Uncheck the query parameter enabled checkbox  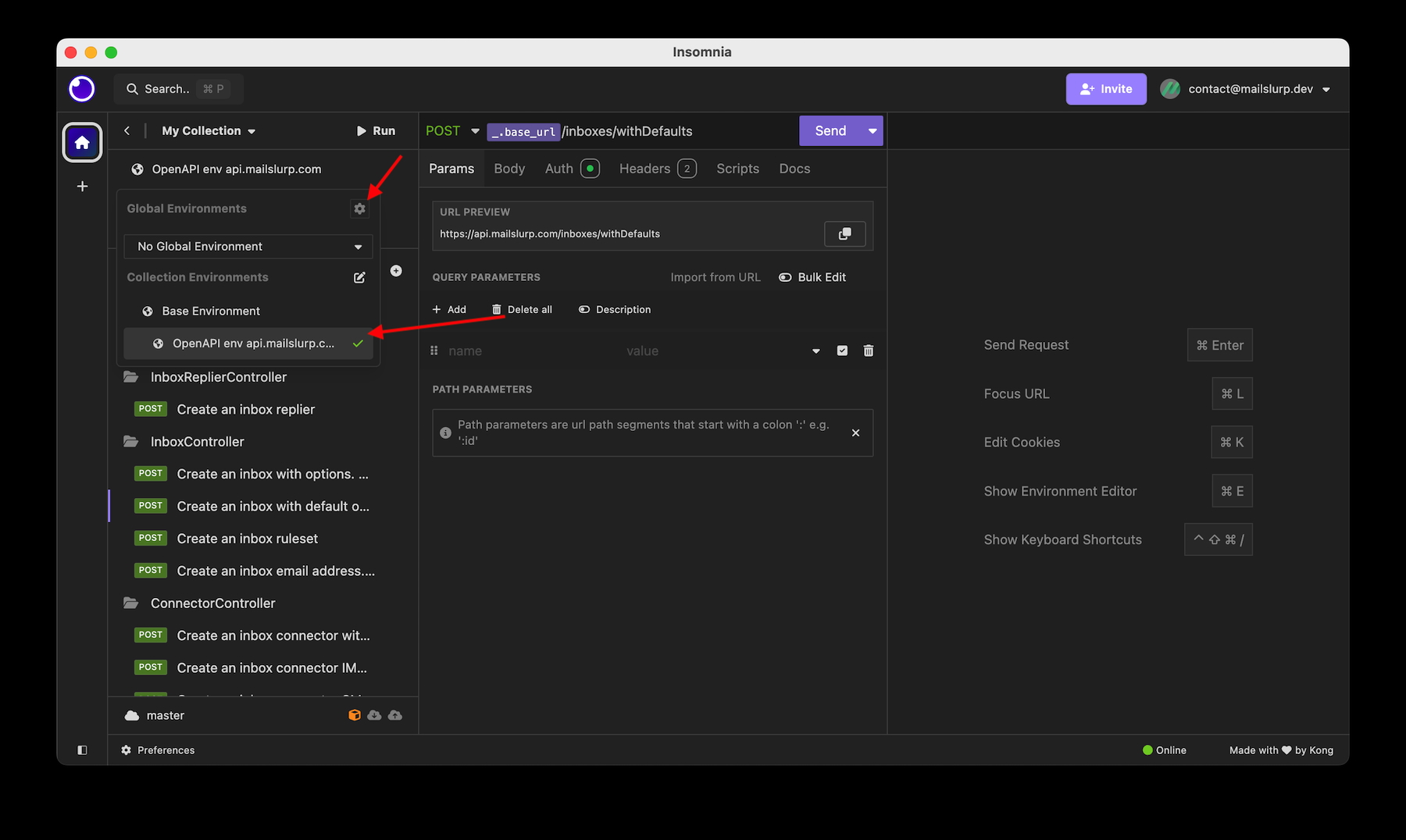(842, 351)
